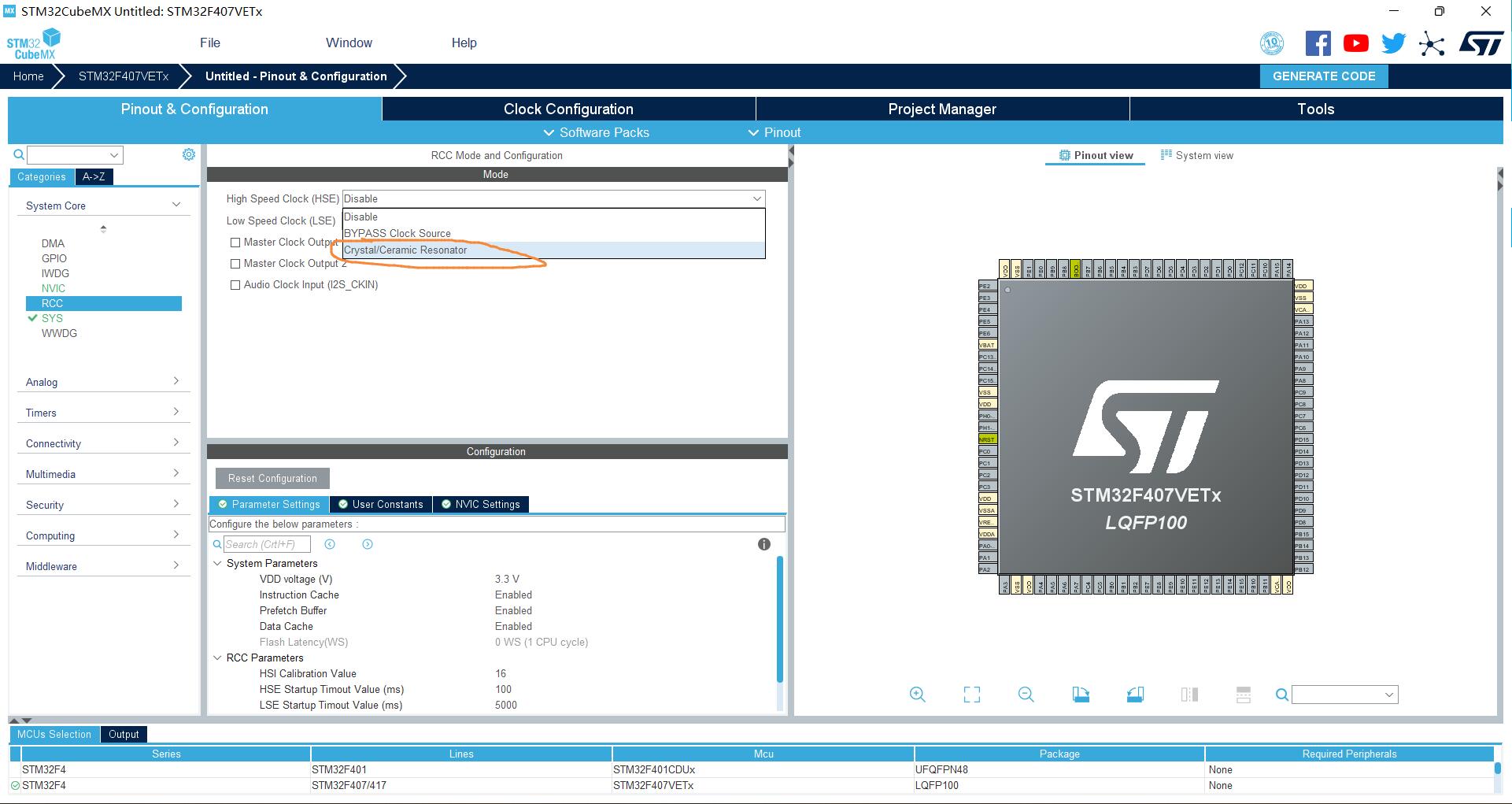Screen dimensions: 1512x804
Task: Switch to Tools tab
Action: [1316, 109]
